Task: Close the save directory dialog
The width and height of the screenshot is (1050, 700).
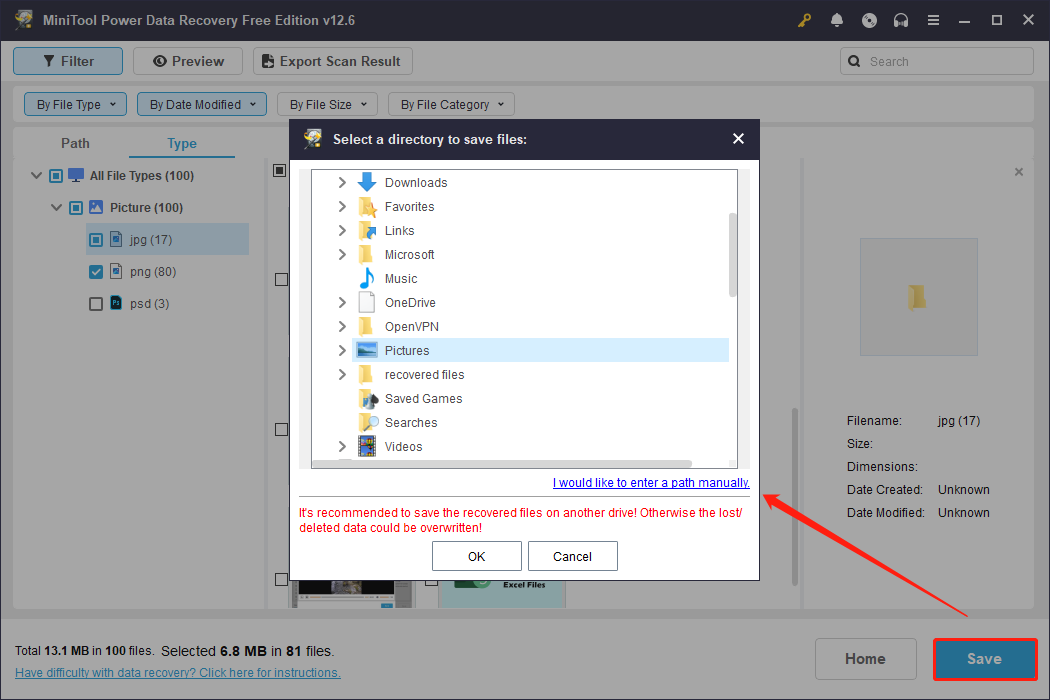Action: [x=738, y=139]
